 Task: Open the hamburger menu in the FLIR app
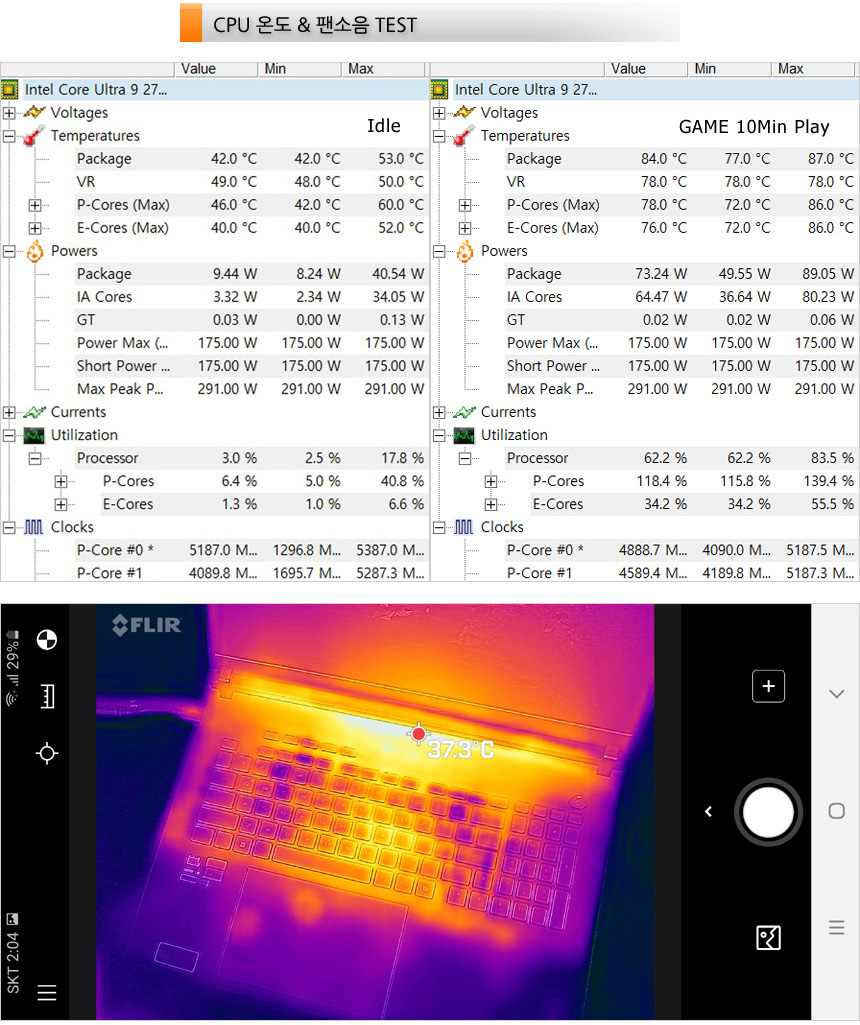tap(47, 993)
